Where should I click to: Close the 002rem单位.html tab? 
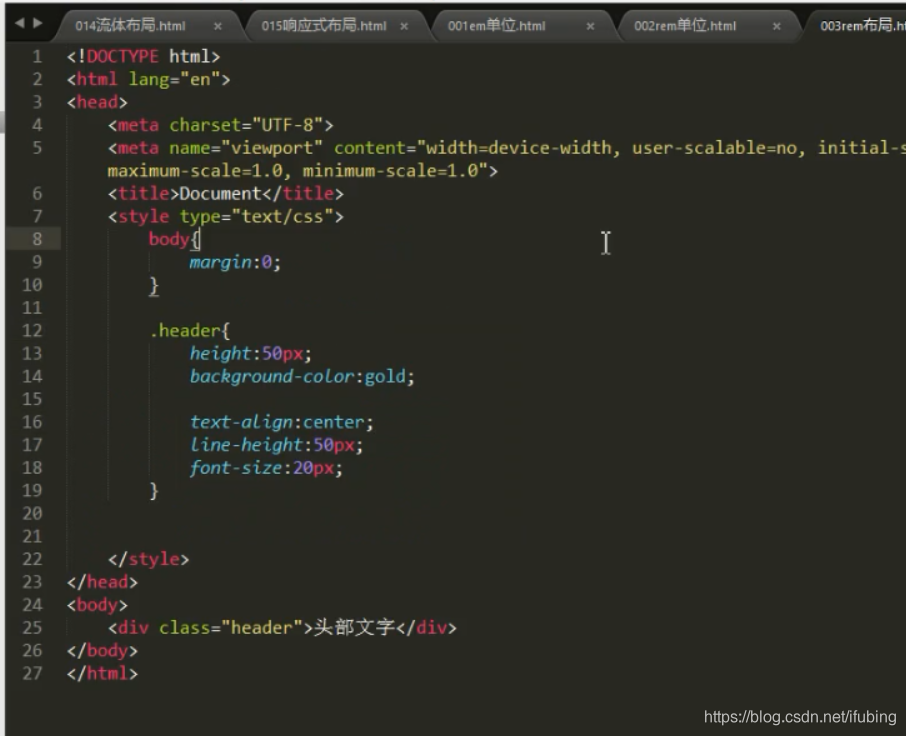[x=777, y=26]
